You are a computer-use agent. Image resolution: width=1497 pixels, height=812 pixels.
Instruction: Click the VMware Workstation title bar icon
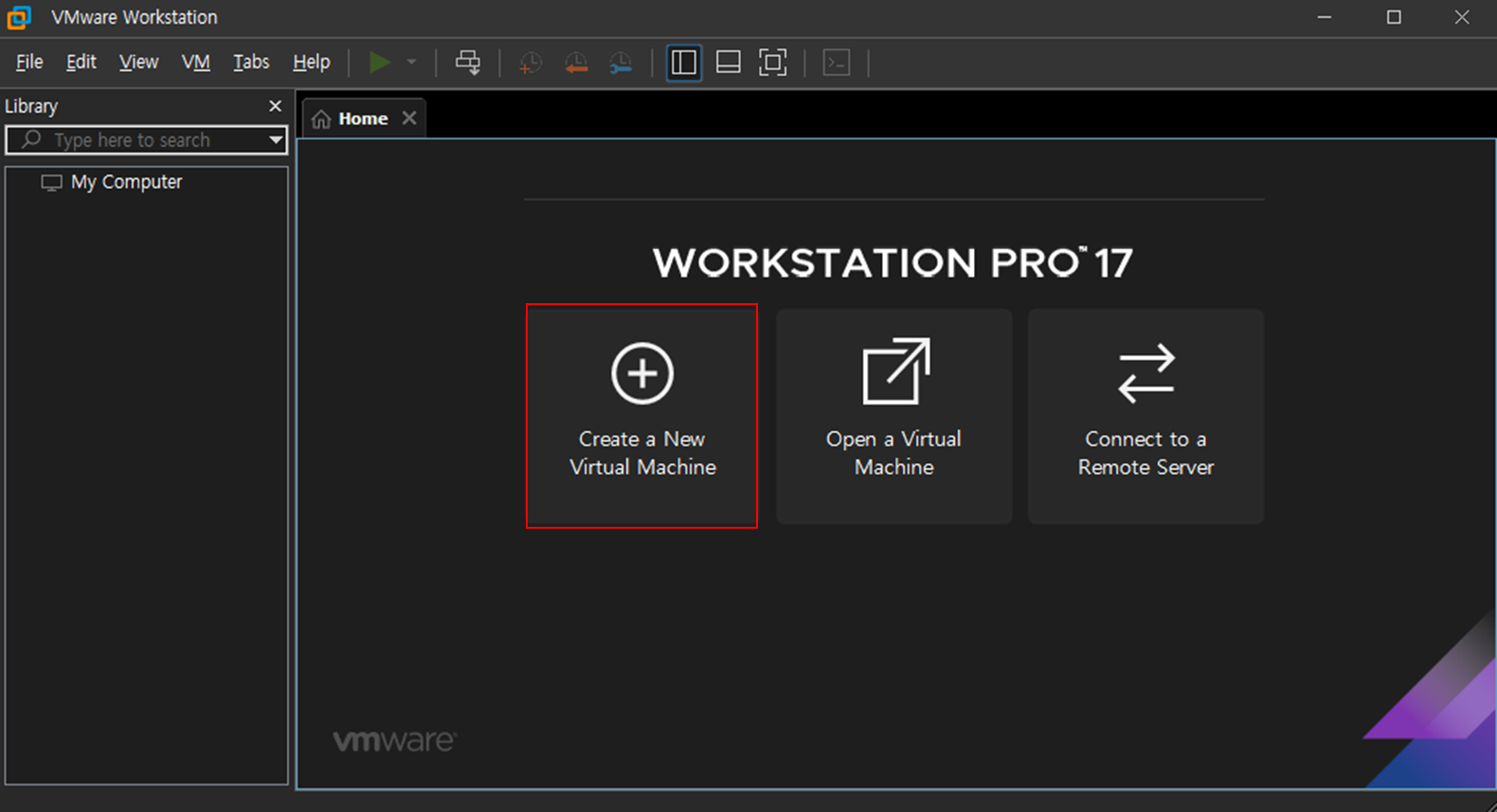[20, 17]
